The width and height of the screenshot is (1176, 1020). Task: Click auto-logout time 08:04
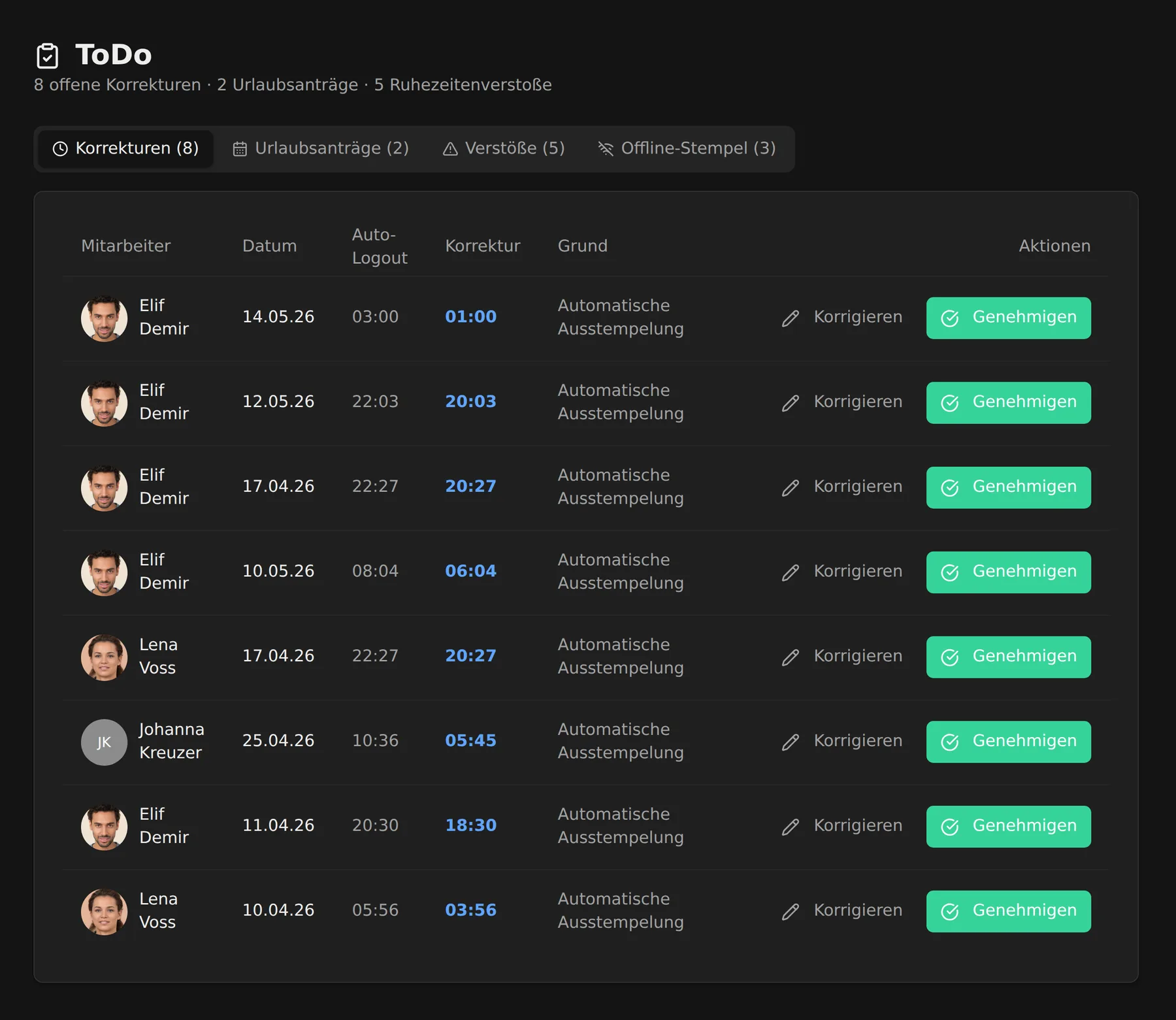[375, 571]
